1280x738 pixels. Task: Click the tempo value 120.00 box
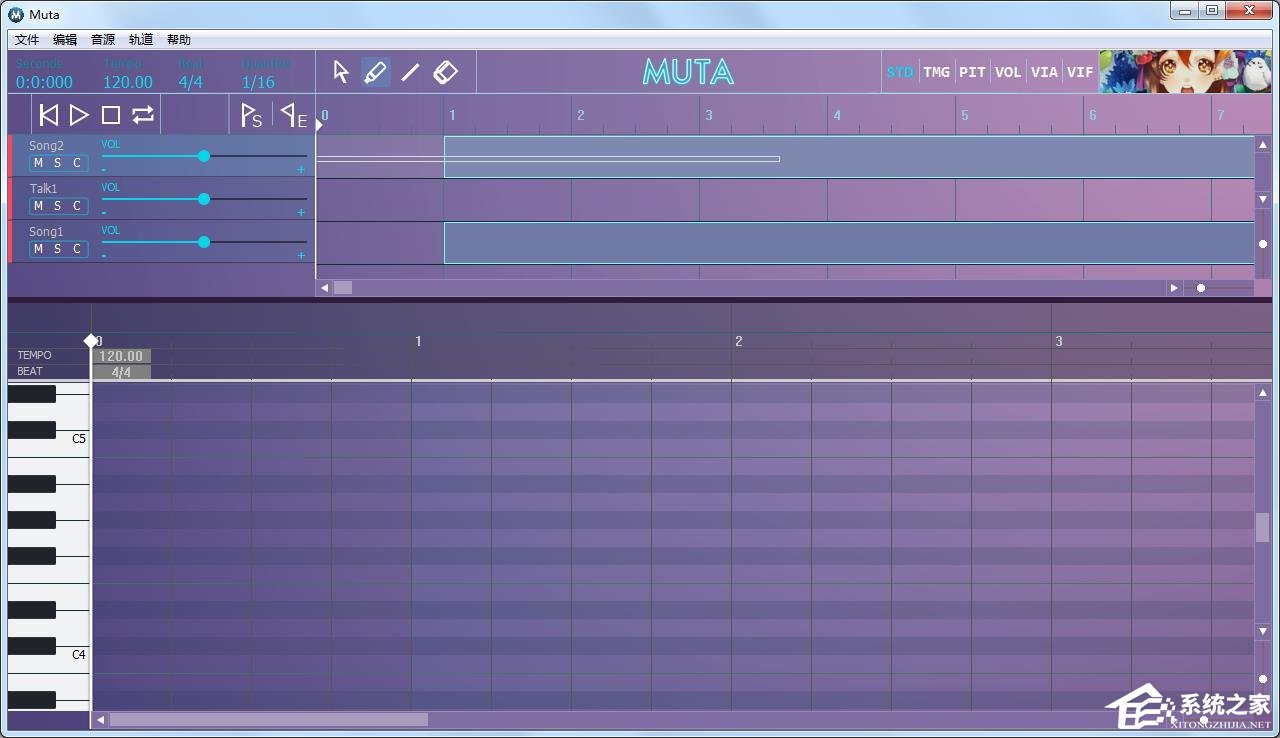121,356
